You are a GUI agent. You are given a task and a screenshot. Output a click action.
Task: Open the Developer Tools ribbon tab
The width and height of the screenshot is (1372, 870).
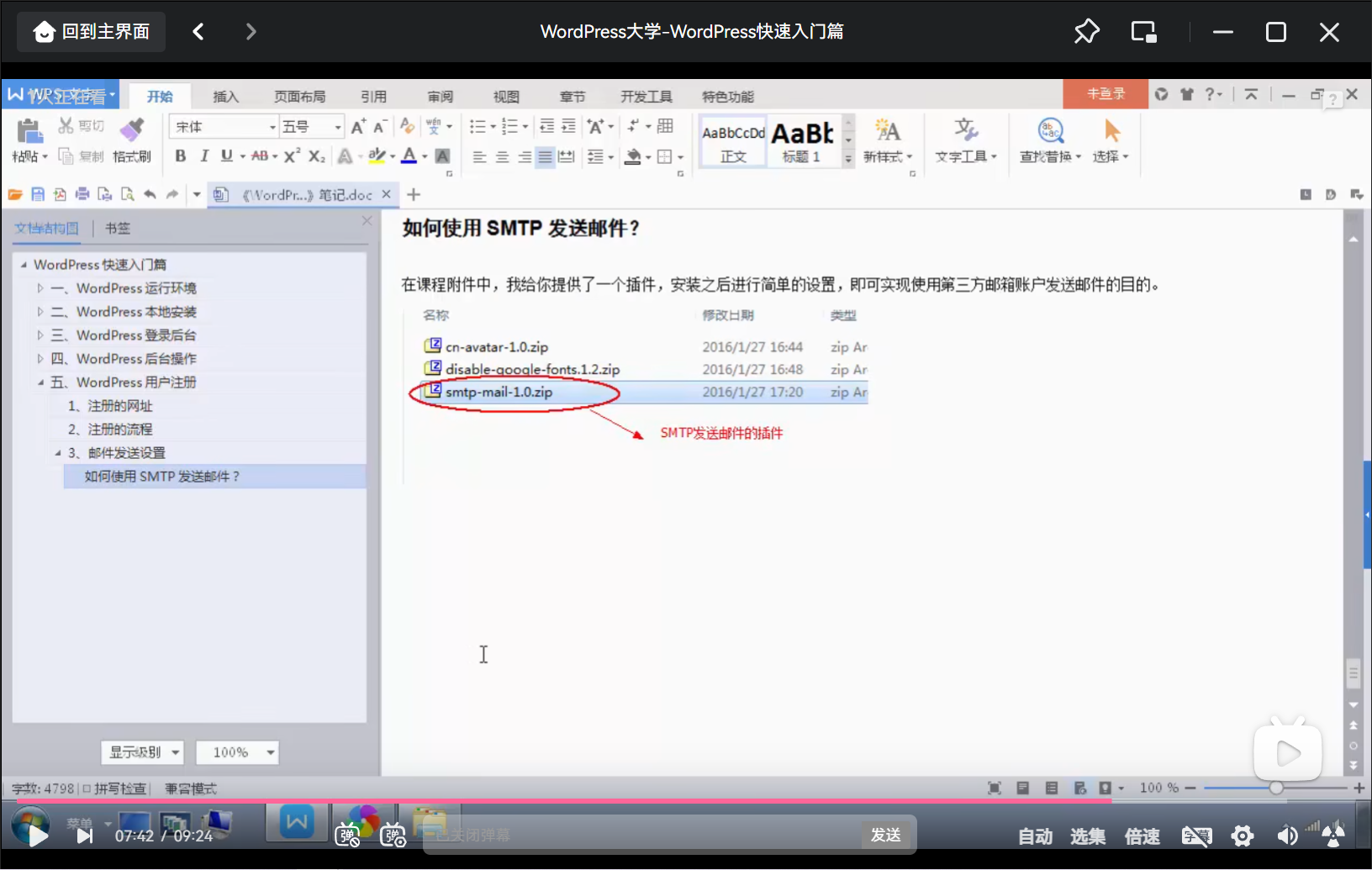[x=646, y=97]
